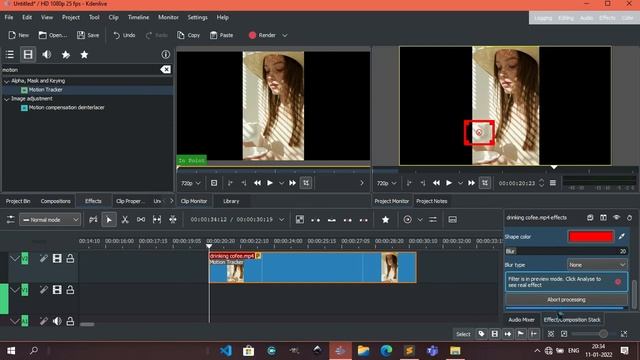
Task: Switch to the Project Bin tab
Action: click(18, 201)
